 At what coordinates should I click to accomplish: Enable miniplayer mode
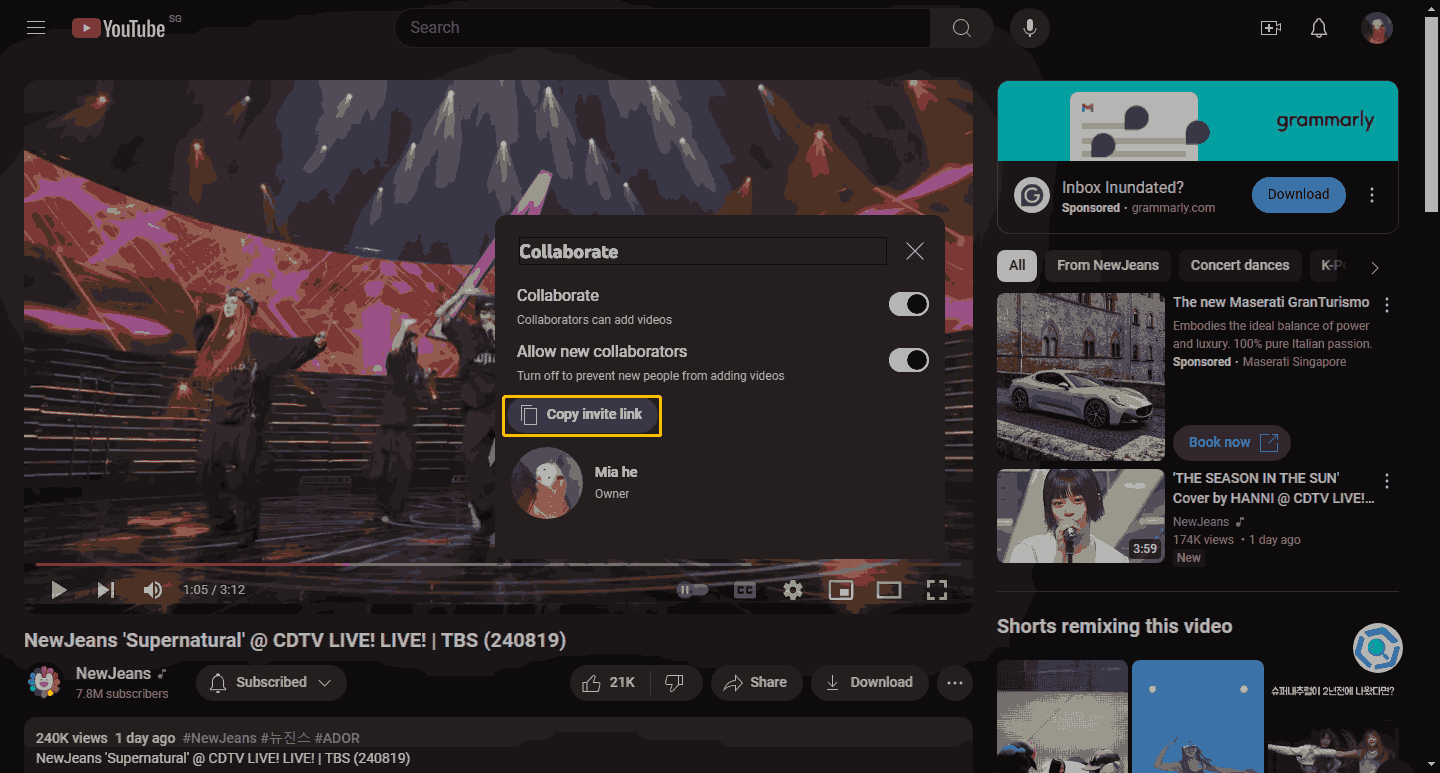click(x=841, y=590)
